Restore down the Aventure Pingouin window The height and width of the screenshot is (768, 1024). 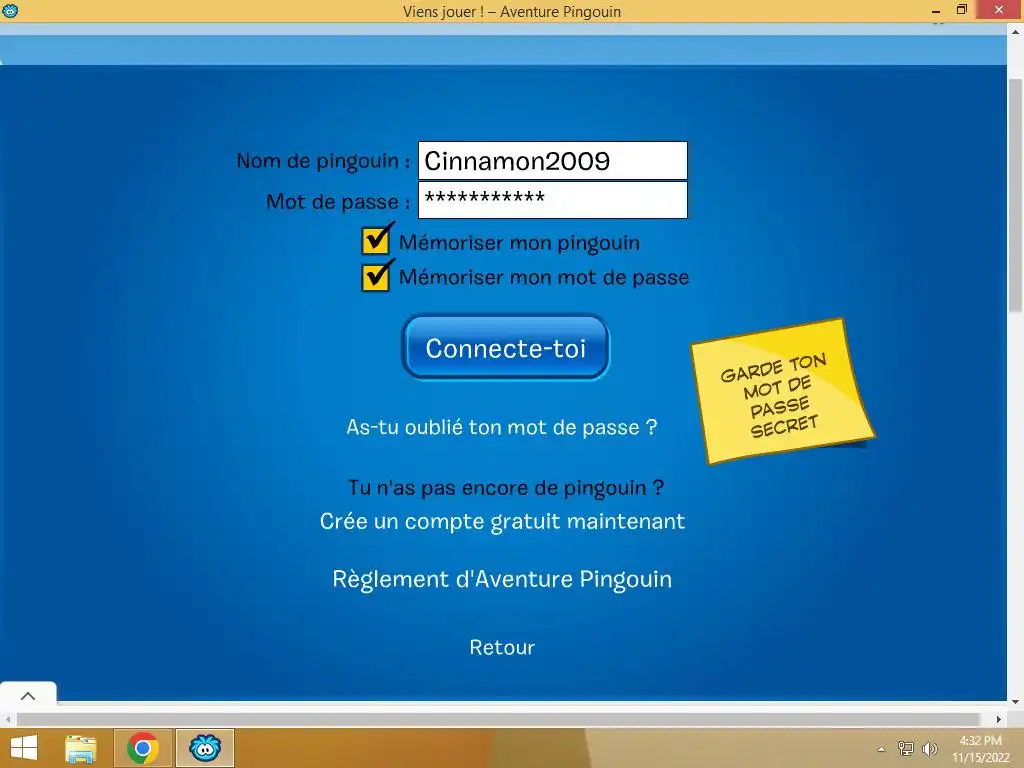[961, 10]
